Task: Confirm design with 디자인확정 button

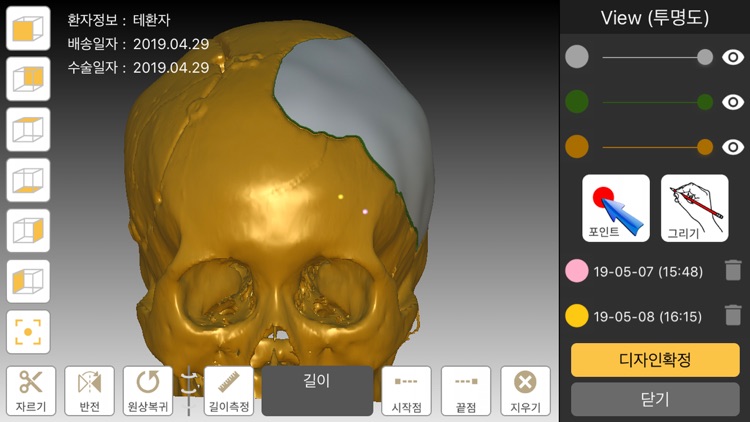Action: pos(655,360)
